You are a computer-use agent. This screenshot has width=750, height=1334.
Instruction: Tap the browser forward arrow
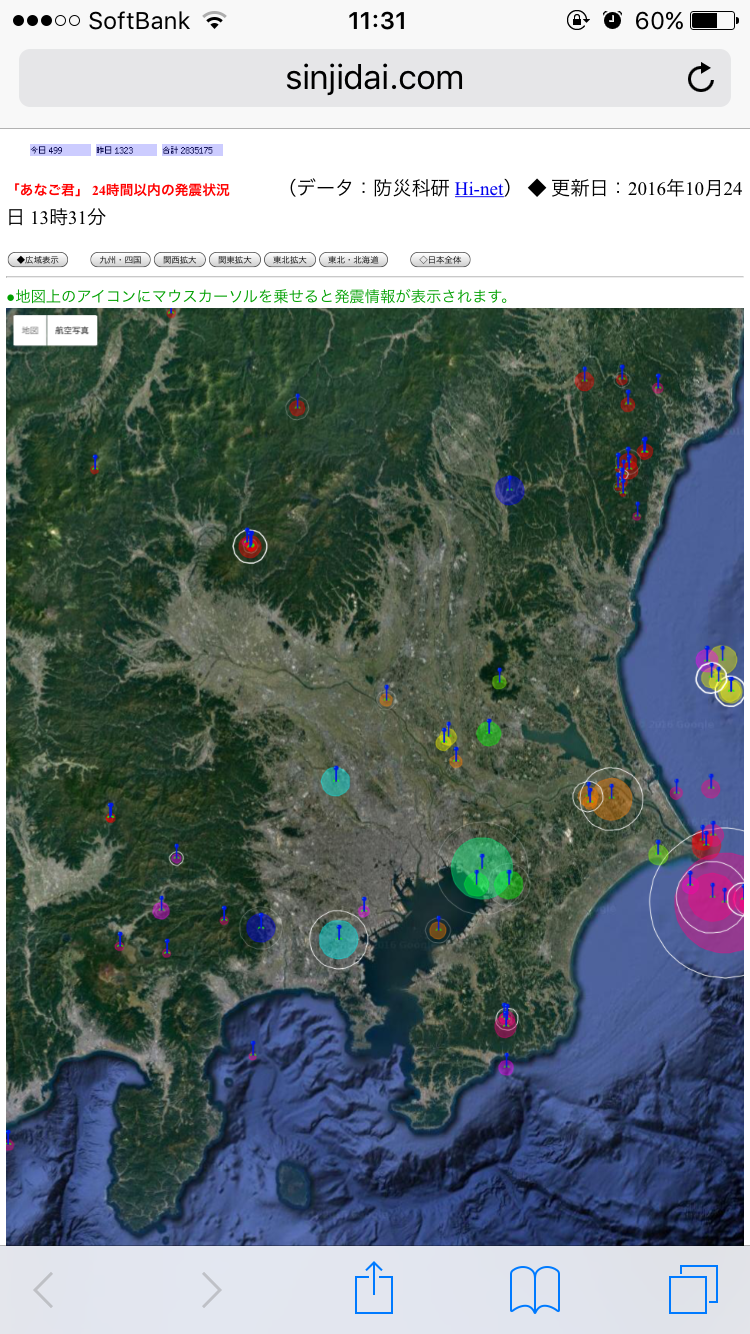(211, 1290)
